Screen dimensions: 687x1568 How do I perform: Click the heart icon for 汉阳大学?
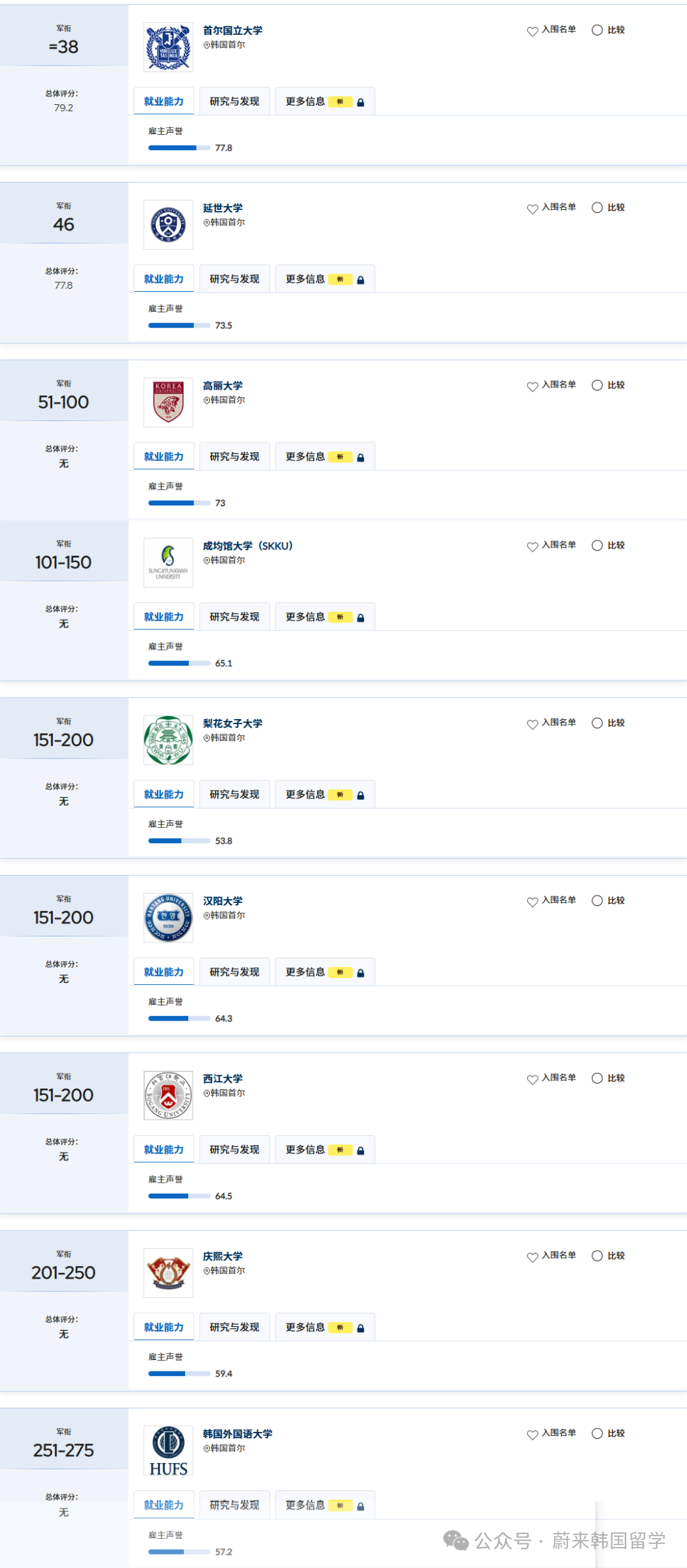532,902
